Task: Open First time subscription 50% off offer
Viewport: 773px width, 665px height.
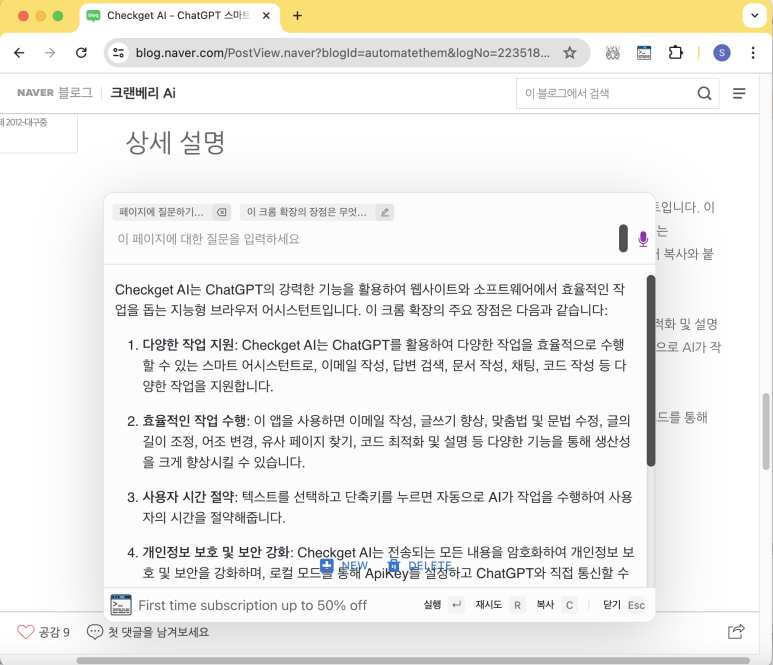Action: (x=252, y=605)
